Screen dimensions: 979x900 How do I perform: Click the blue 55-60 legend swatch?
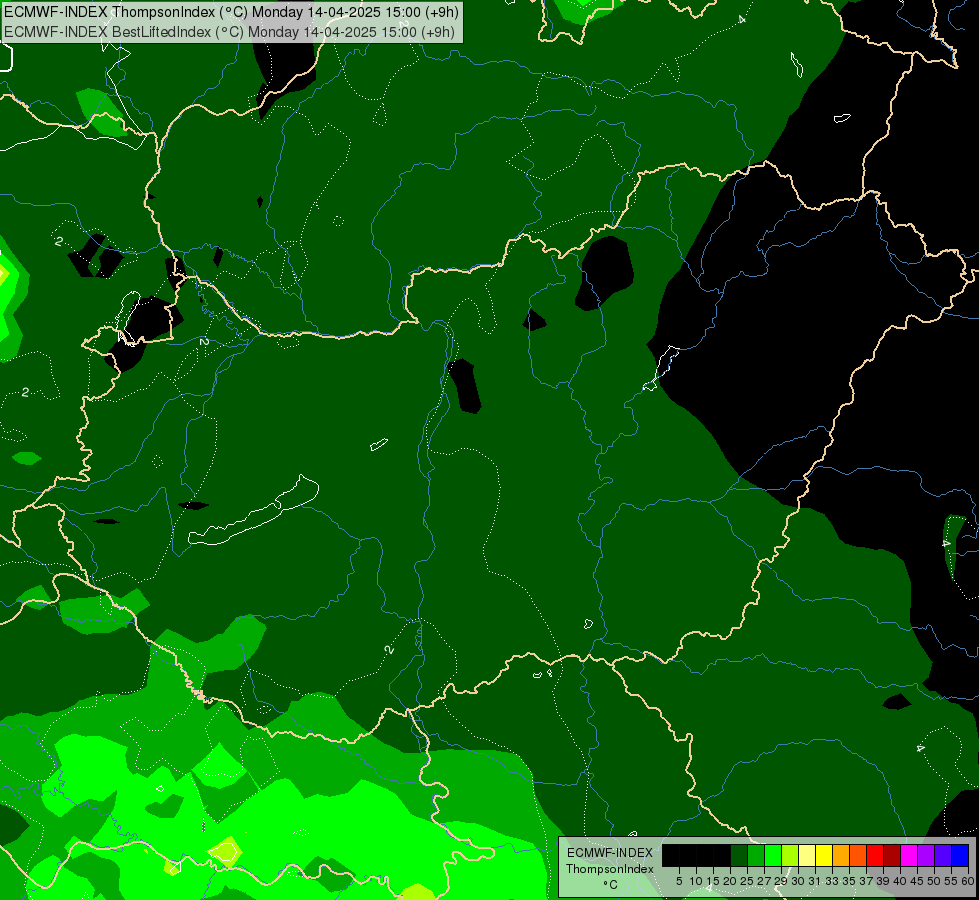[x=960, y=855]
